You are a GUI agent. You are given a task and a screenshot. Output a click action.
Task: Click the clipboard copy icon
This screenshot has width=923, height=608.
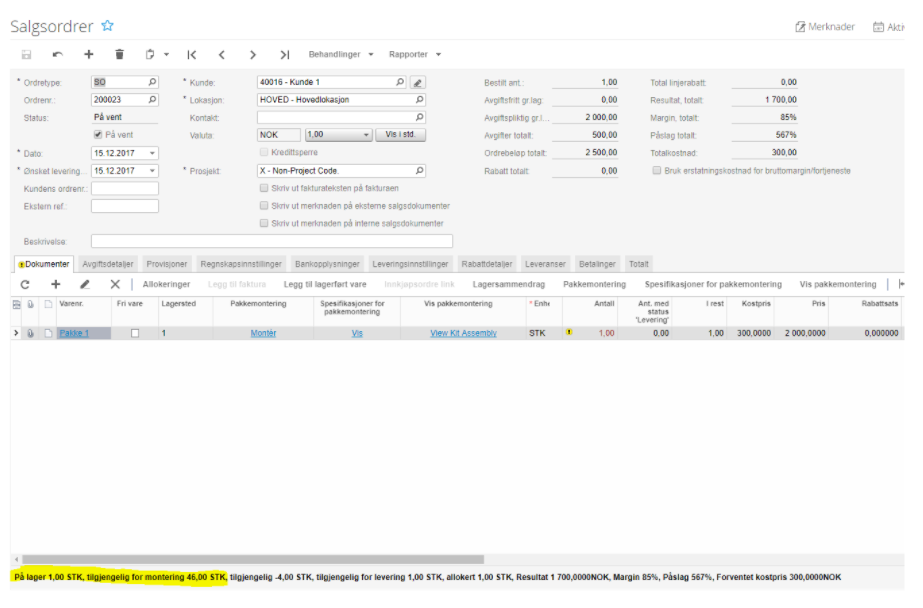point(150,55)
